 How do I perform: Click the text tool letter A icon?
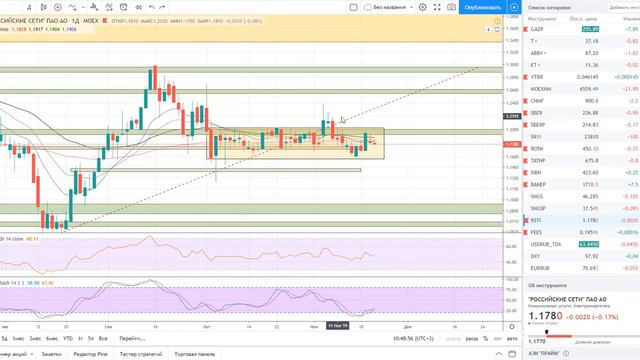(29, 7)
